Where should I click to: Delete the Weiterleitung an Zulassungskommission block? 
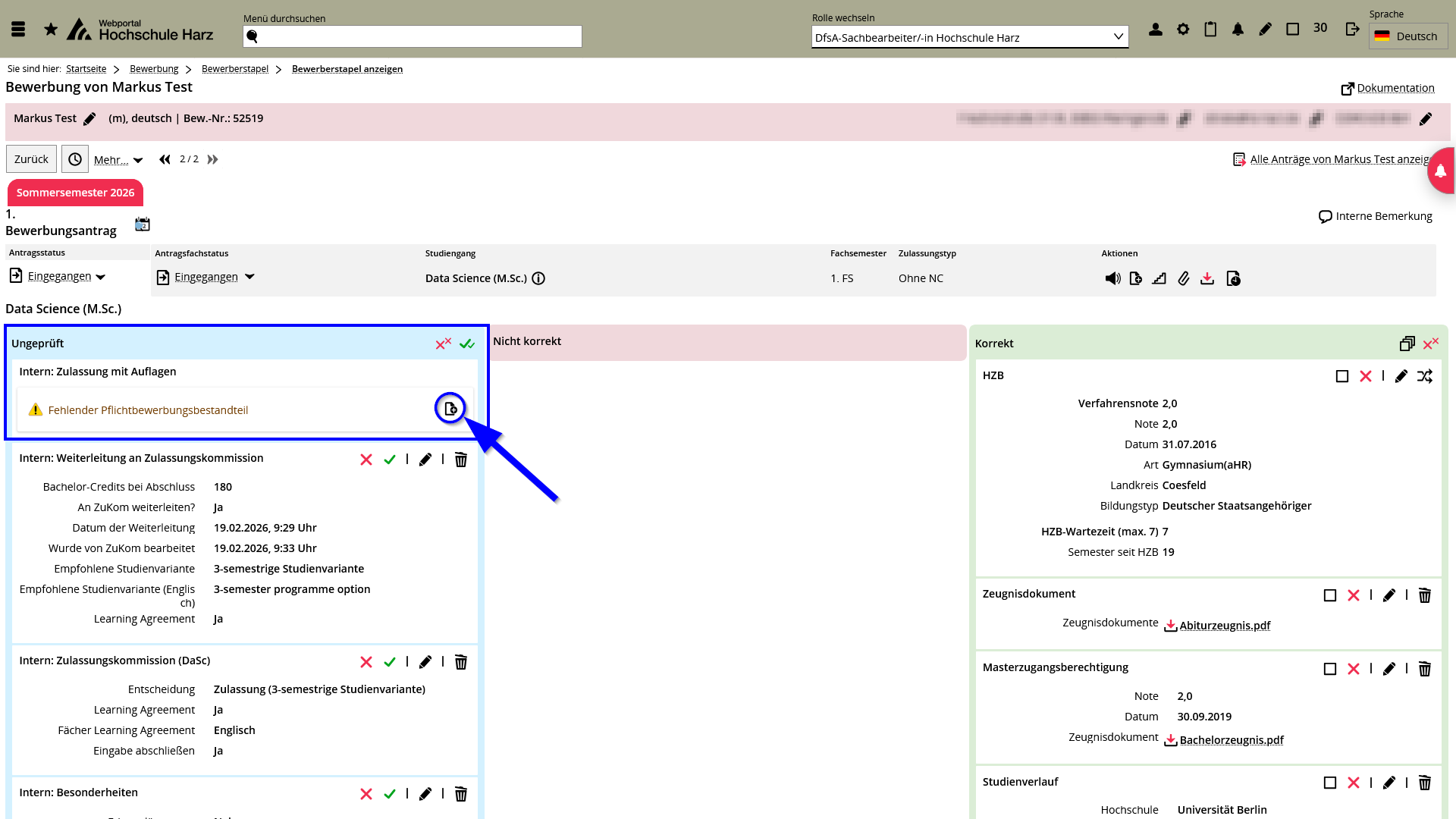(460, 460)
